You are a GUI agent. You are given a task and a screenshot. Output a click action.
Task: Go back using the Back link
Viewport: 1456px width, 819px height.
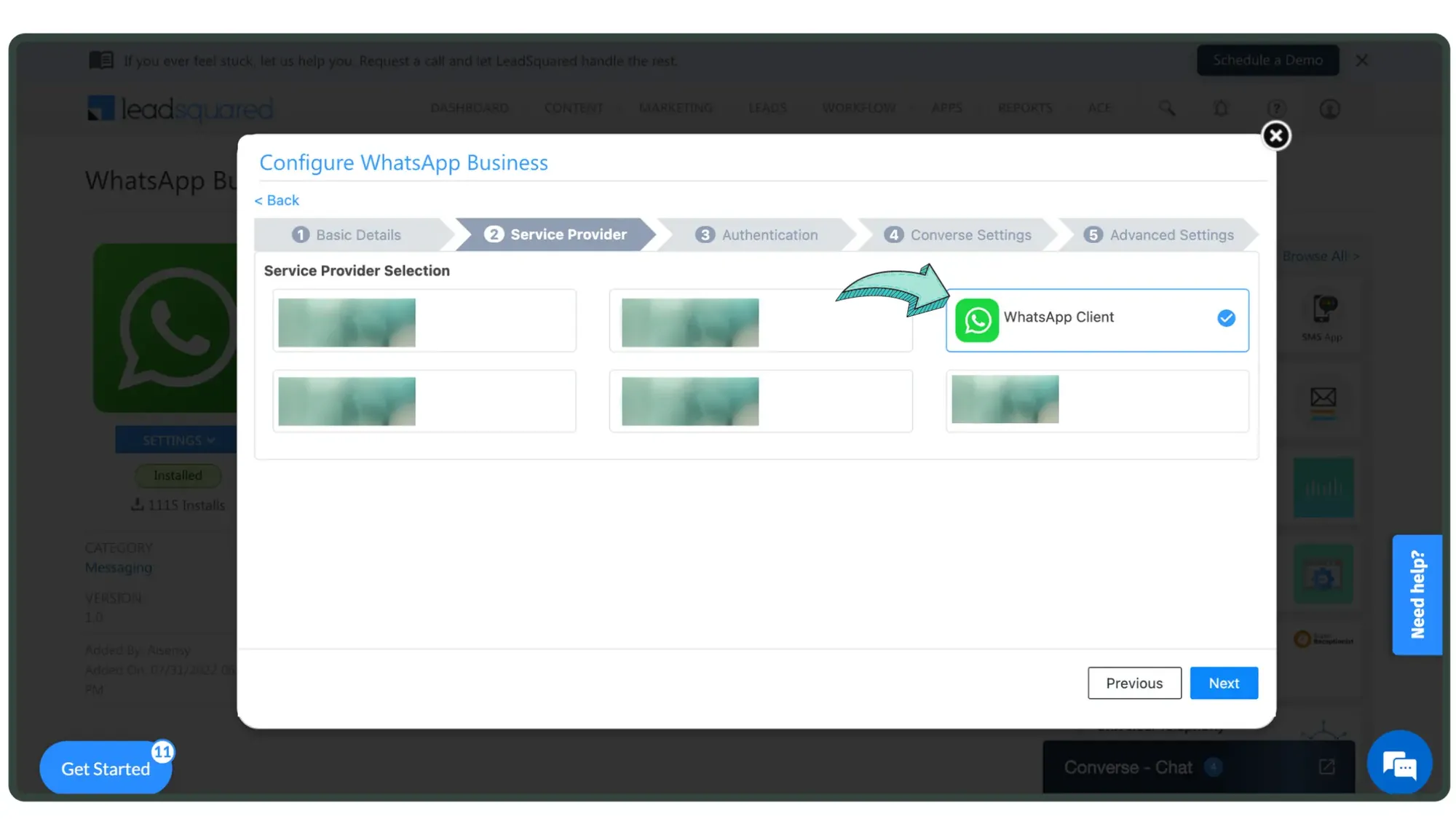coord(277,200)
